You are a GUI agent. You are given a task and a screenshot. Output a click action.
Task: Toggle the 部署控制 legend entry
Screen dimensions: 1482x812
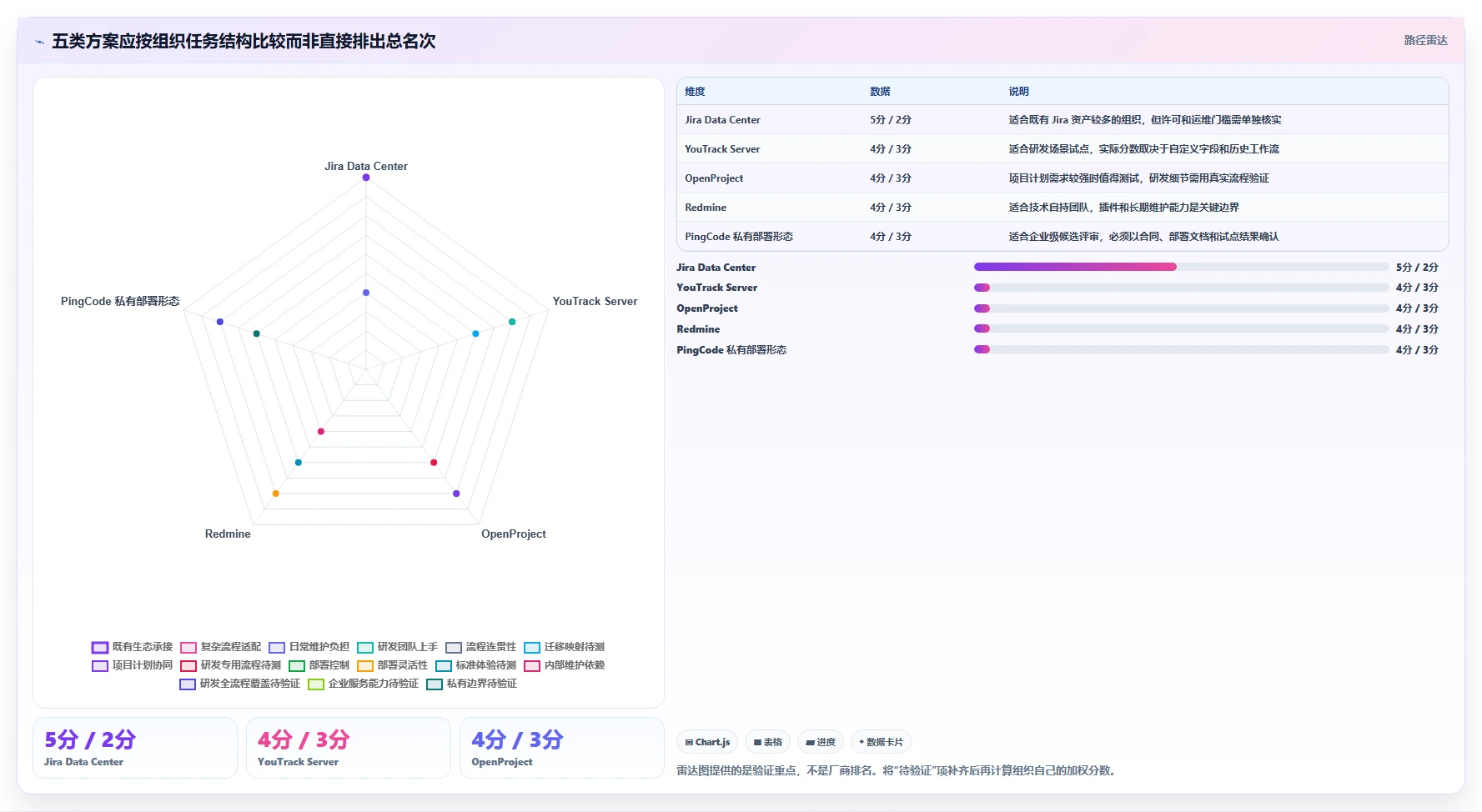319,665
